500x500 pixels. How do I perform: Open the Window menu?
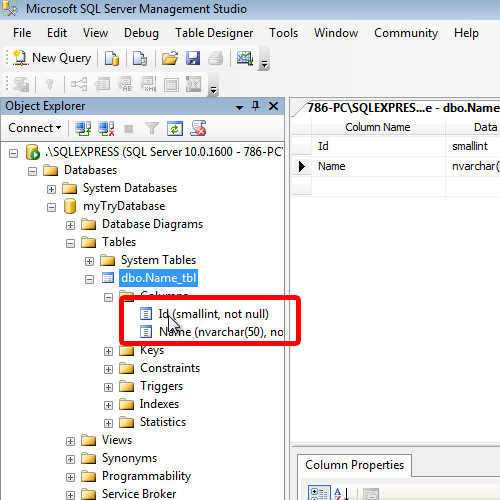coord(336,33)
